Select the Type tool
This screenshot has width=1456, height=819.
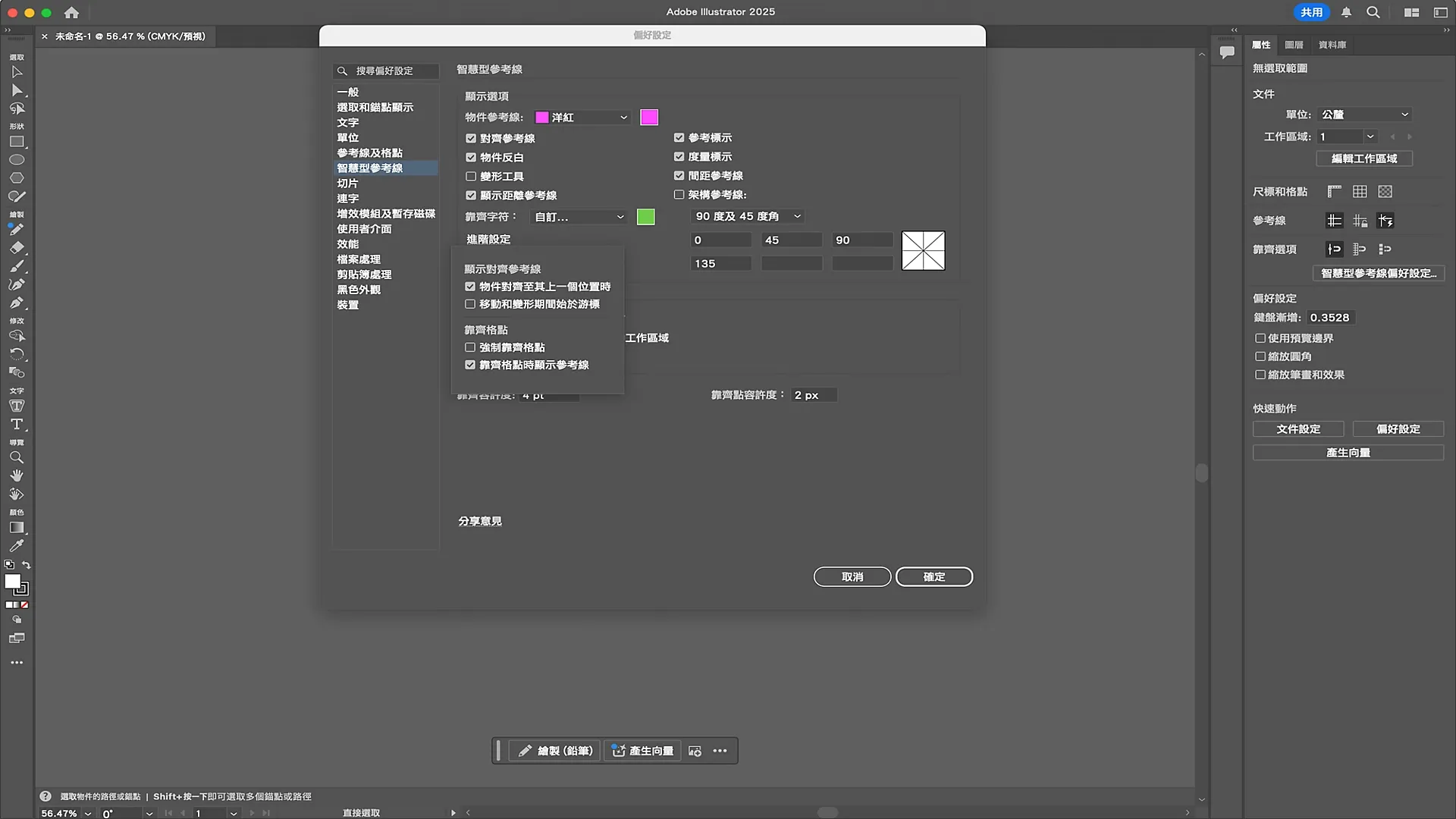click(17, 424)
